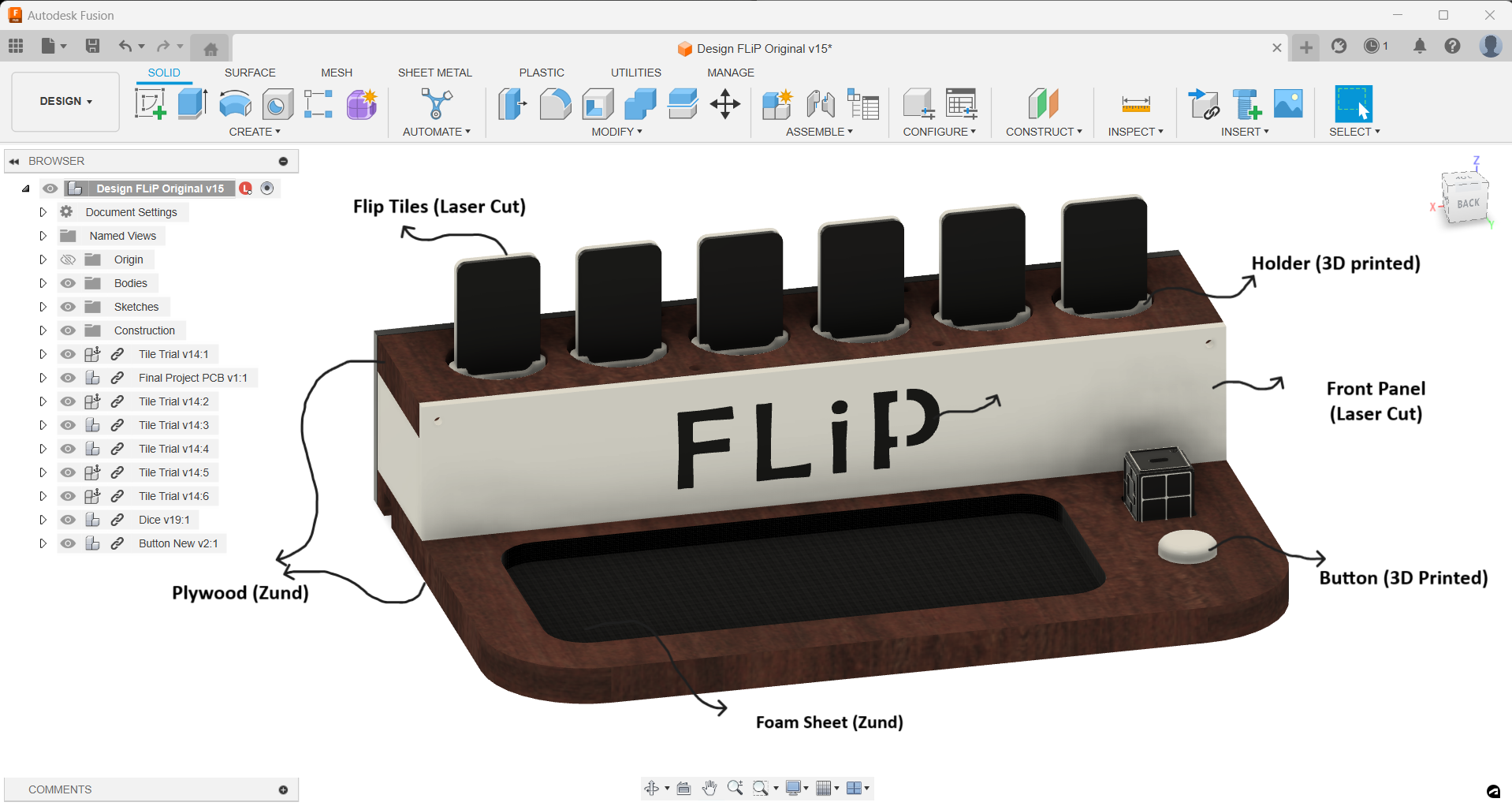Click the Insert McMaster-Carr Component icon
Screen dimensions: 1512x806
[x=1246, y=104]
